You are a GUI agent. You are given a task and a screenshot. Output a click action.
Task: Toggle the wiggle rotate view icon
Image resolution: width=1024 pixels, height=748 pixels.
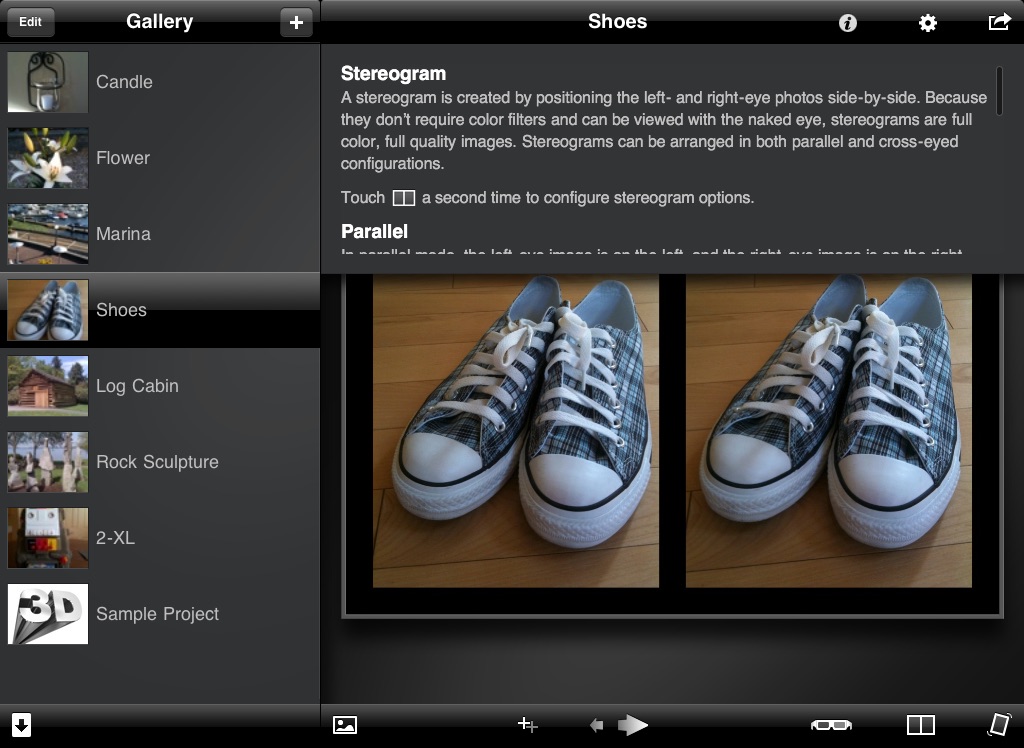coord(999,724)
